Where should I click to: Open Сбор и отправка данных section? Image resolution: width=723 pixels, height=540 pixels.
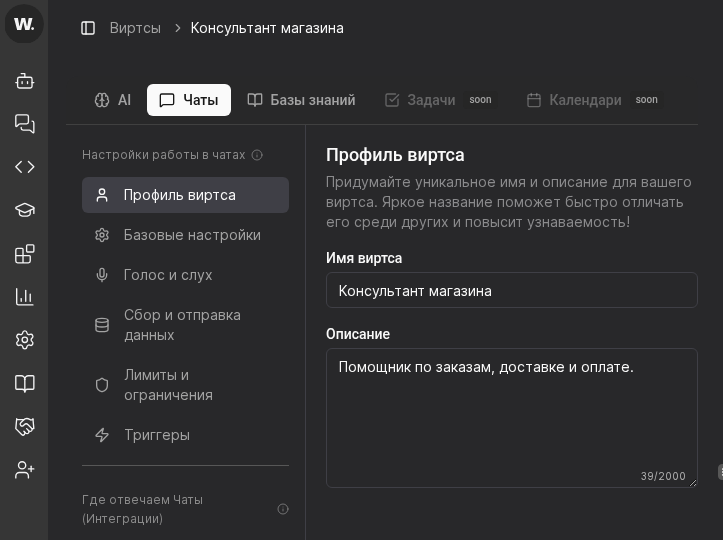[x=185, y=325]
